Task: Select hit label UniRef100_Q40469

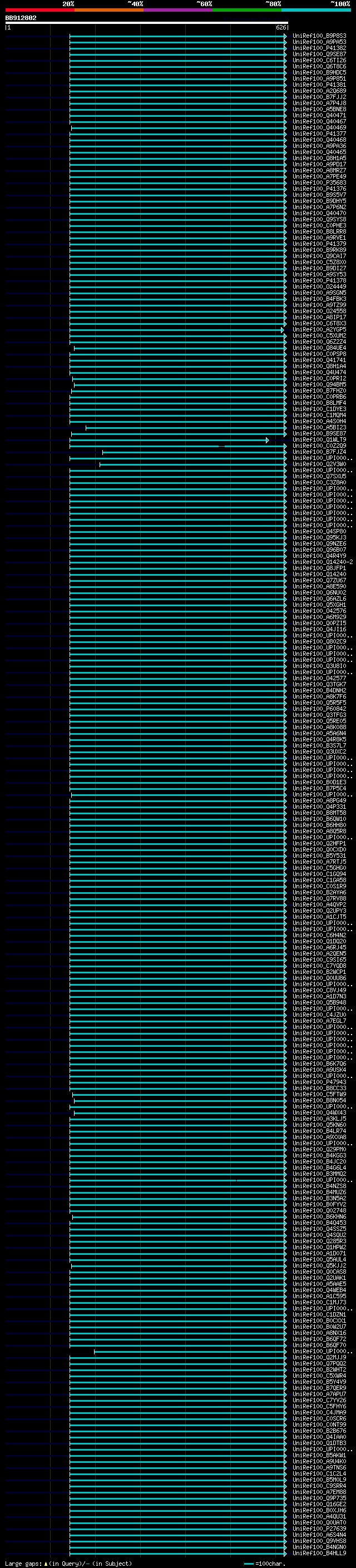Action: (x=319, y=127)
